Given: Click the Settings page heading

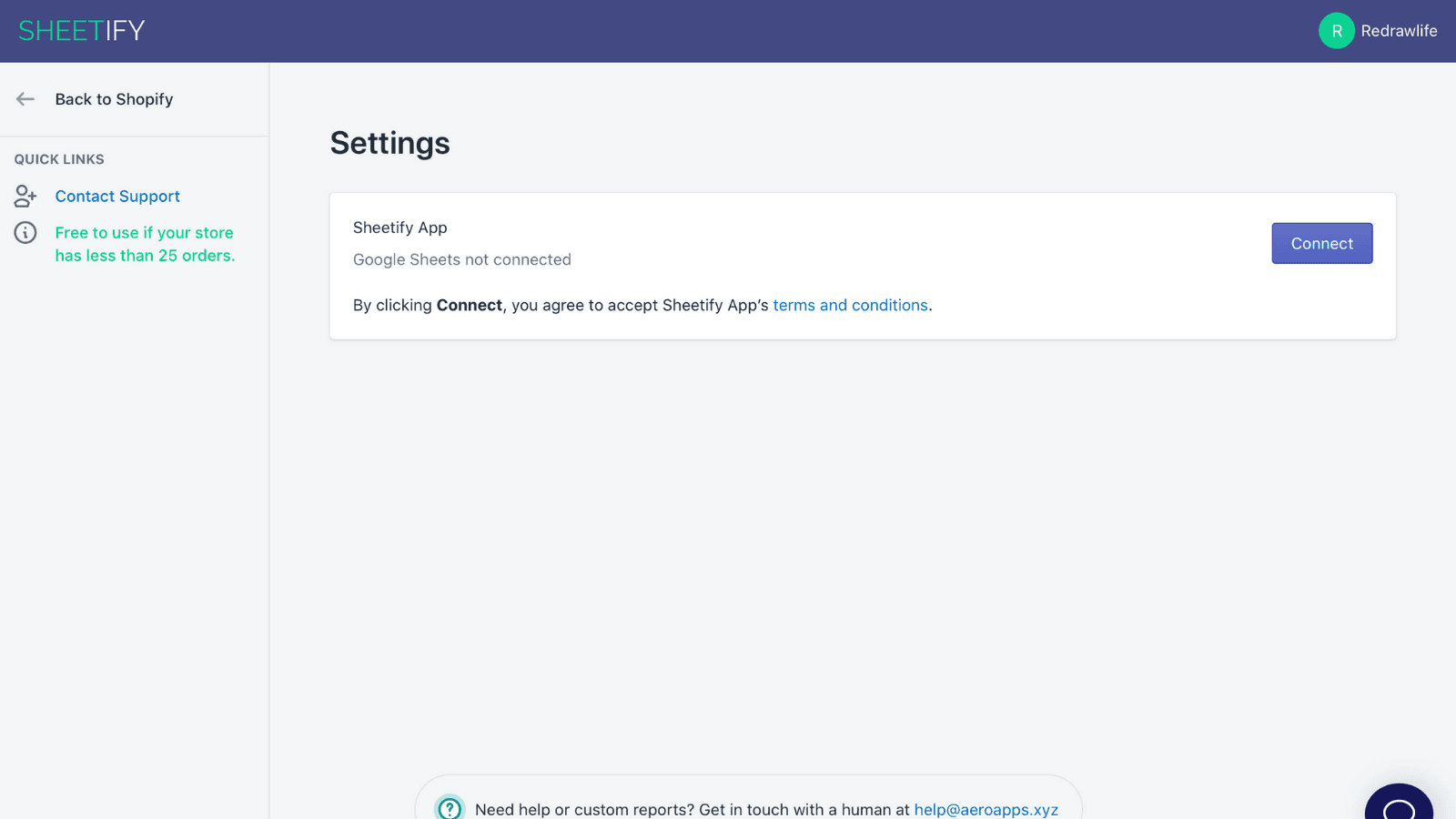Looking at the screenshot, I should pos(389,143).
